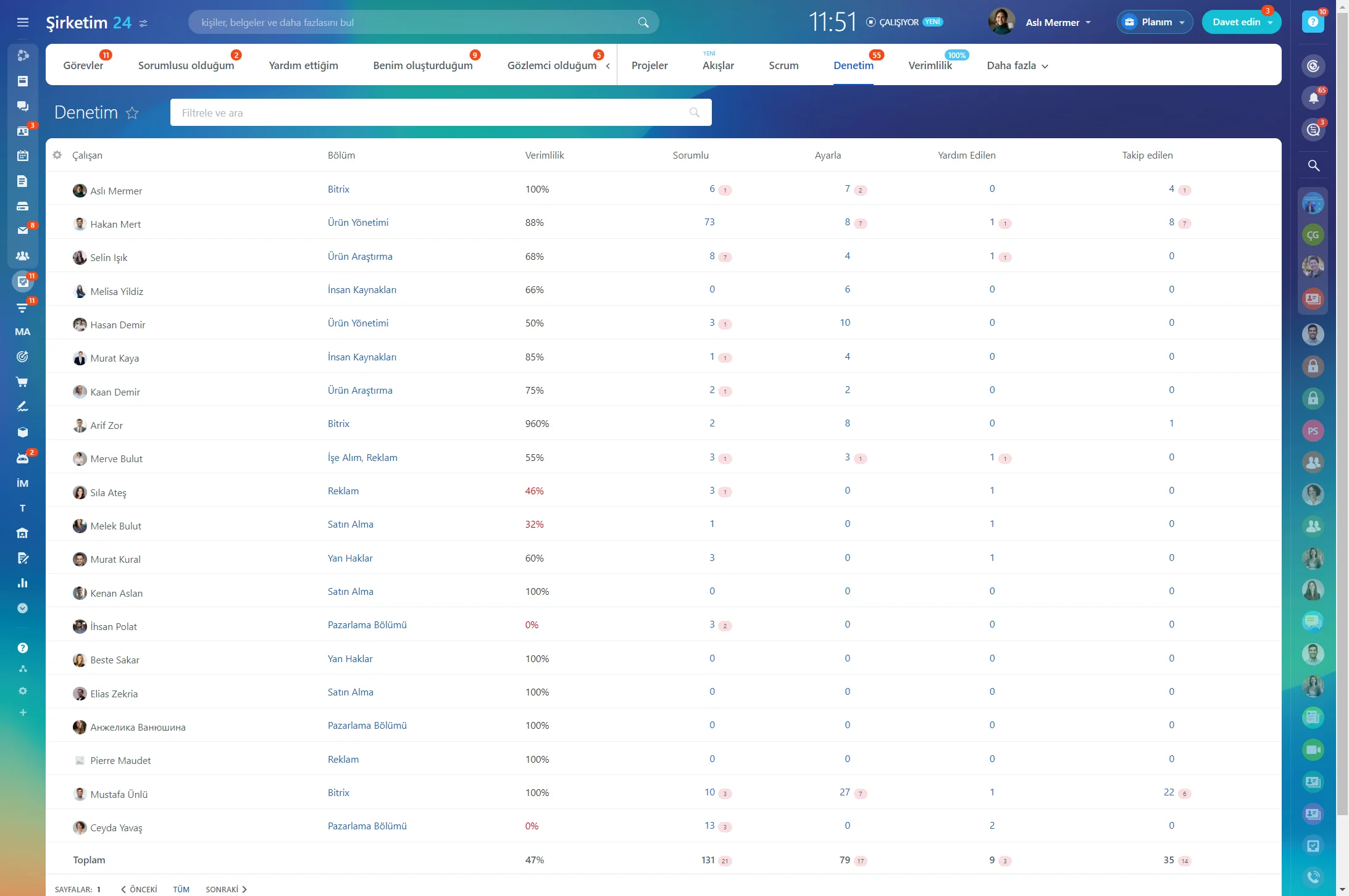Expand the Planım dropdown button
This screenshot has width=1349, height=896.
click(x=1155, y=22)
